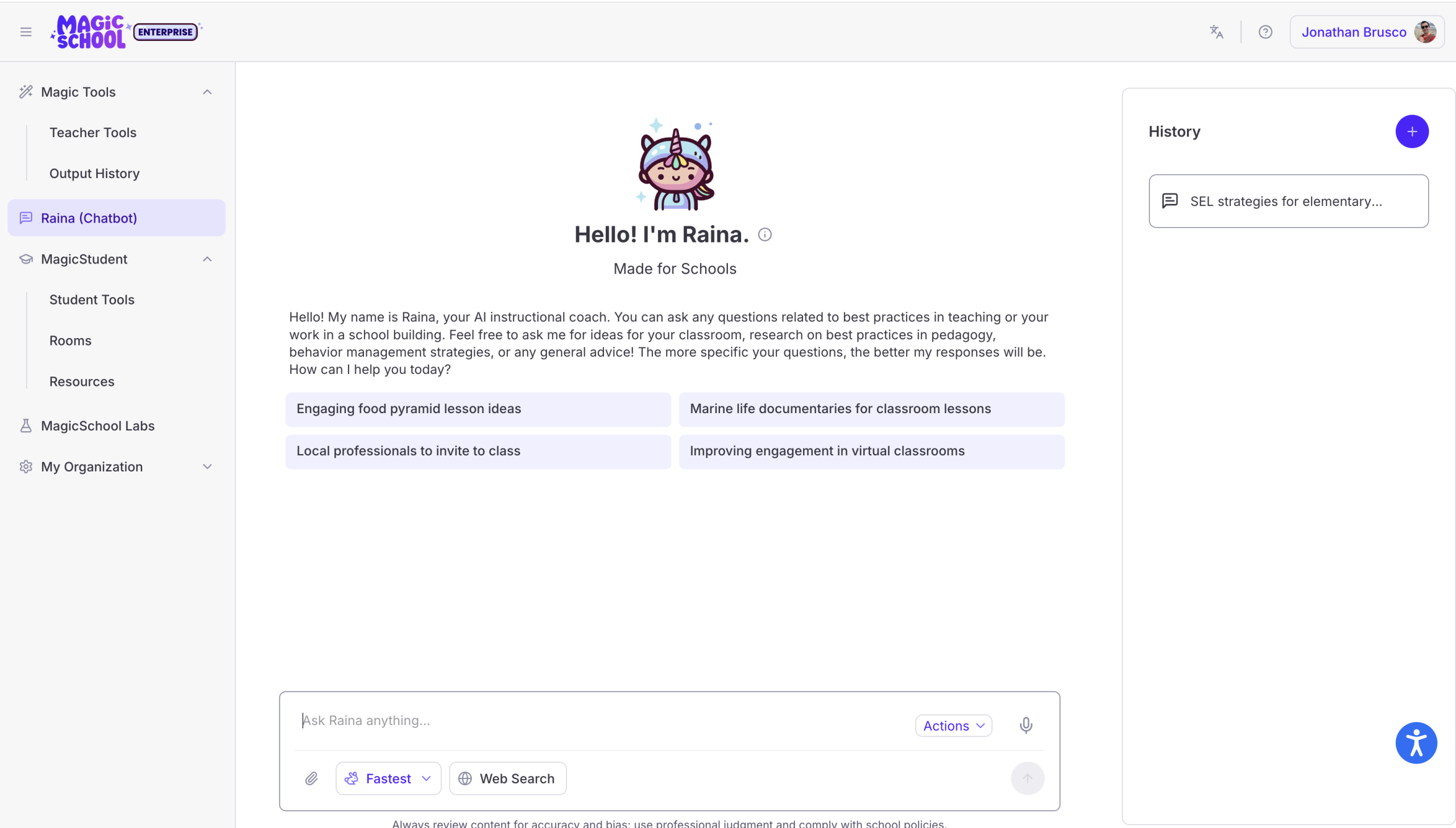Screen dimensions: 1456x828
Task: Collapse the Magic Tools section chevron
Action: click(207, 92)
